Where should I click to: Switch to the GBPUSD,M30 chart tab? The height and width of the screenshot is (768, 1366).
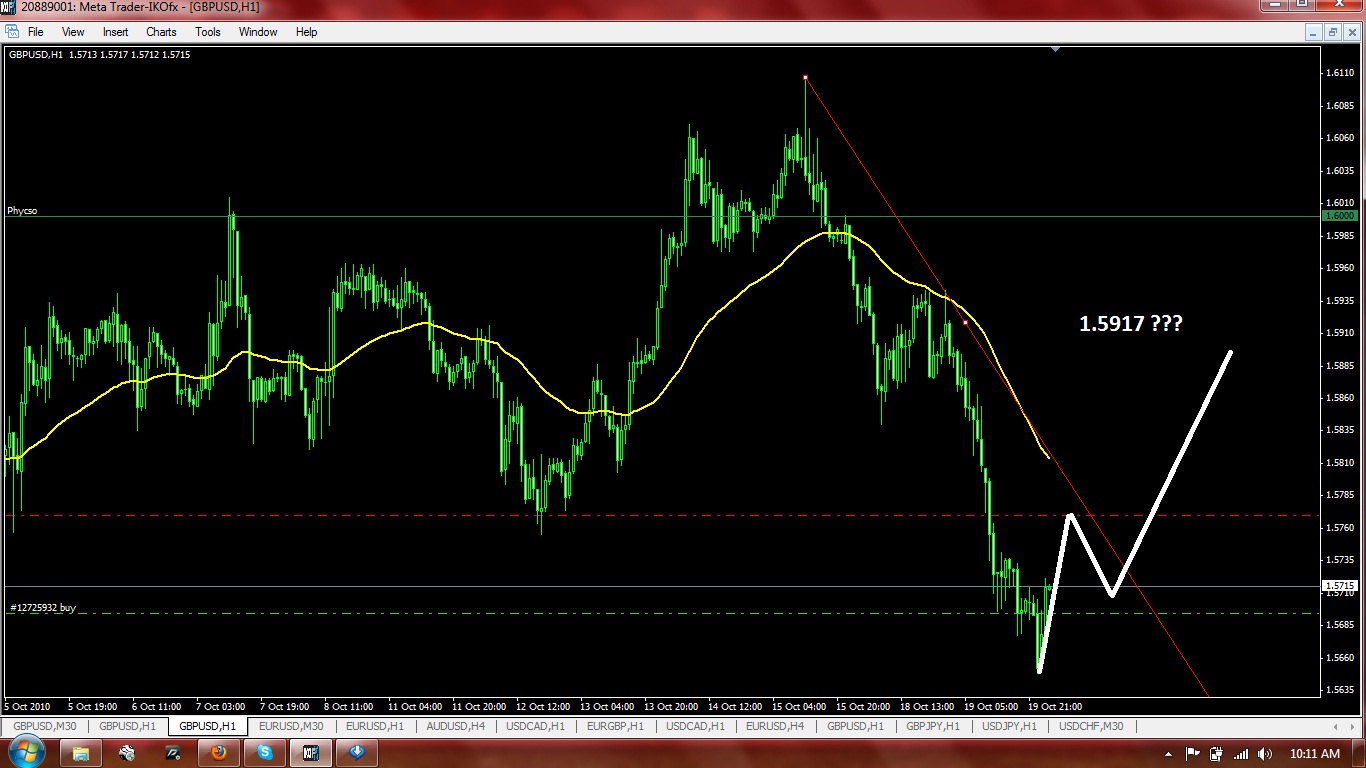coord(45,726)
